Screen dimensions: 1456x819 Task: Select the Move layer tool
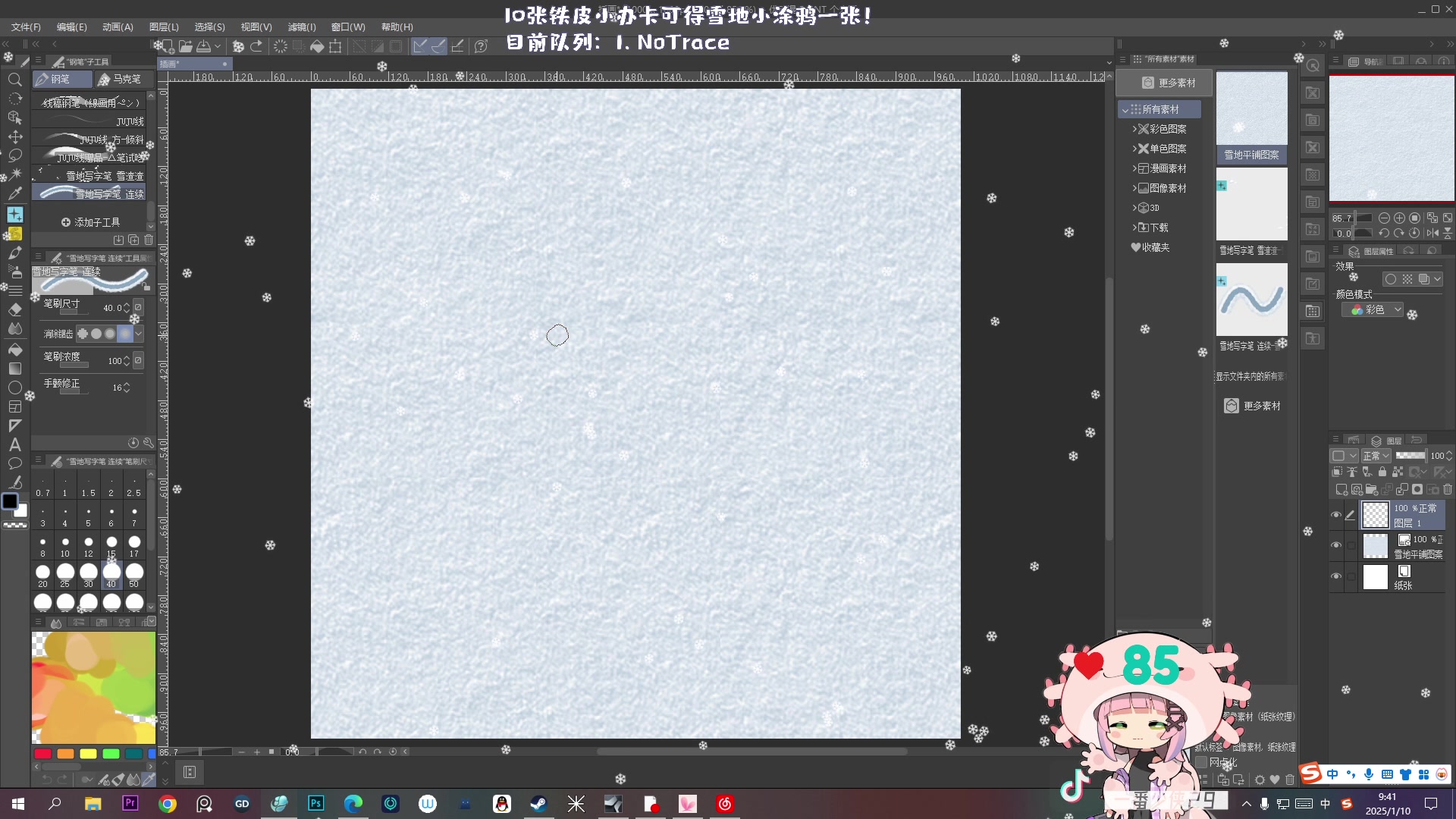pos(14,137)
